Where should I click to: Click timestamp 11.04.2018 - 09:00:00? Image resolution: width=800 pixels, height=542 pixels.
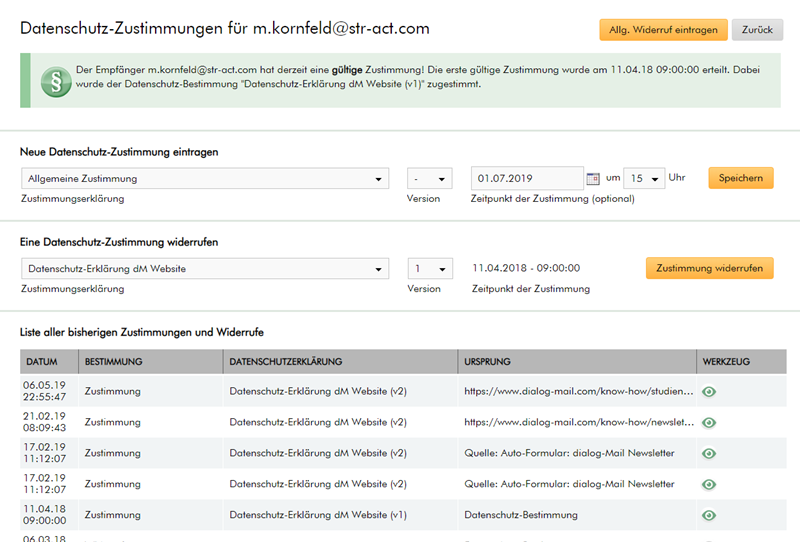click(526, 268)
